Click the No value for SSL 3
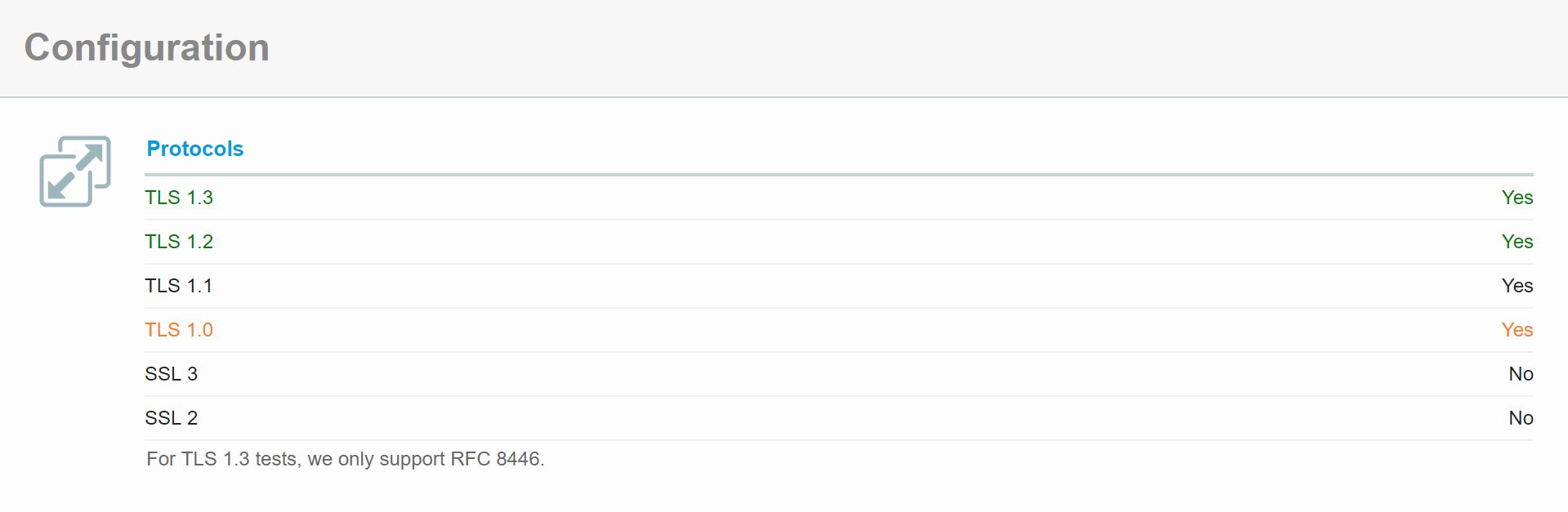The height and width of the screenshot is (512, 1568). point(1521,374)
